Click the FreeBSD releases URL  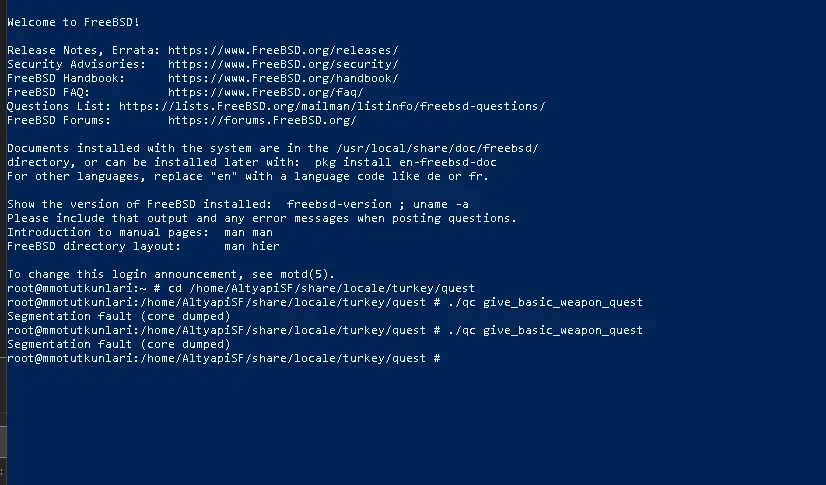283,51
